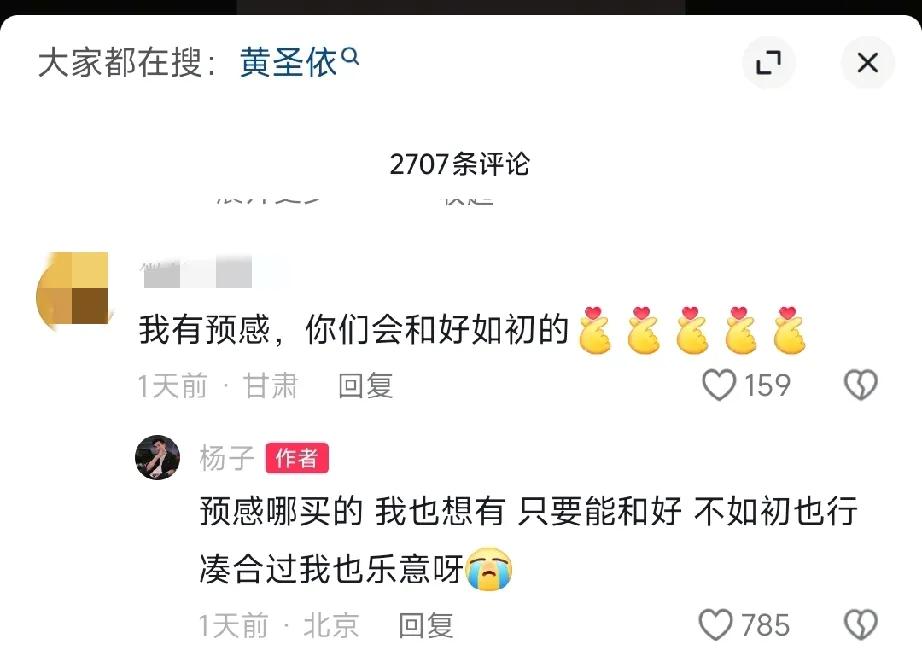Like the comment with 159 likes
The height and width of the screenshot is (668, 922).
[x=719, y=385]
